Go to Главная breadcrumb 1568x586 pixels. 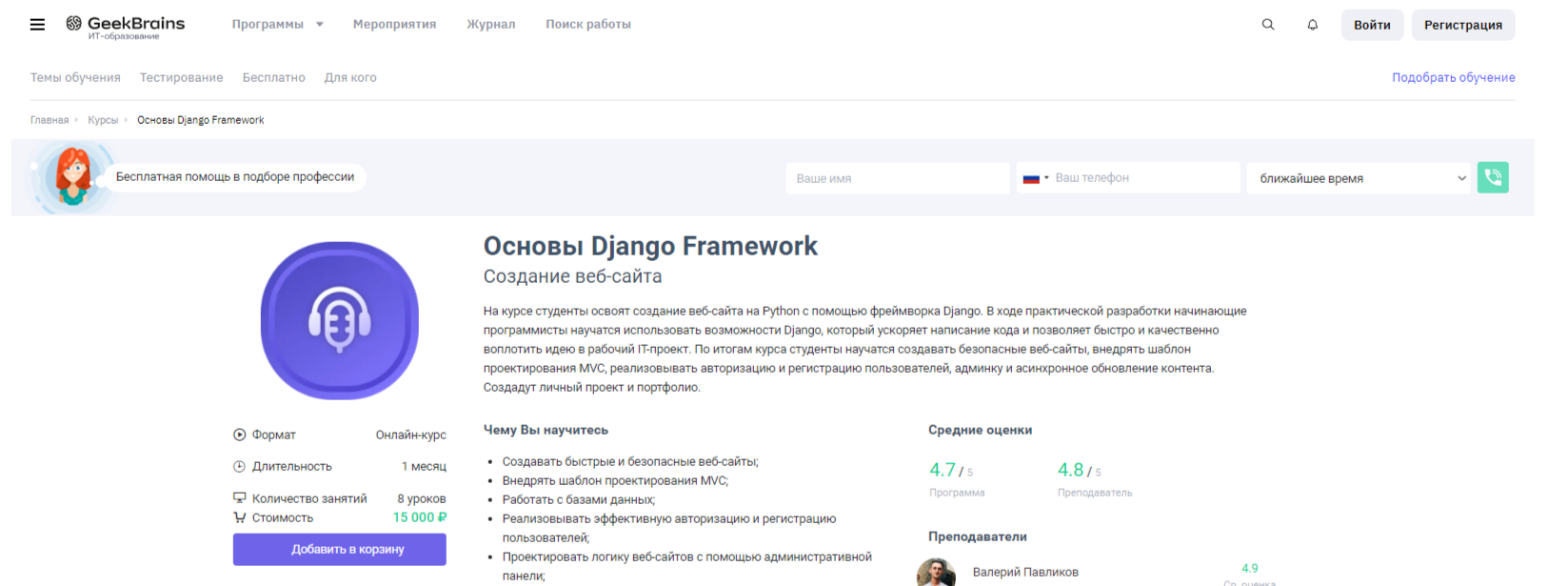50,120
